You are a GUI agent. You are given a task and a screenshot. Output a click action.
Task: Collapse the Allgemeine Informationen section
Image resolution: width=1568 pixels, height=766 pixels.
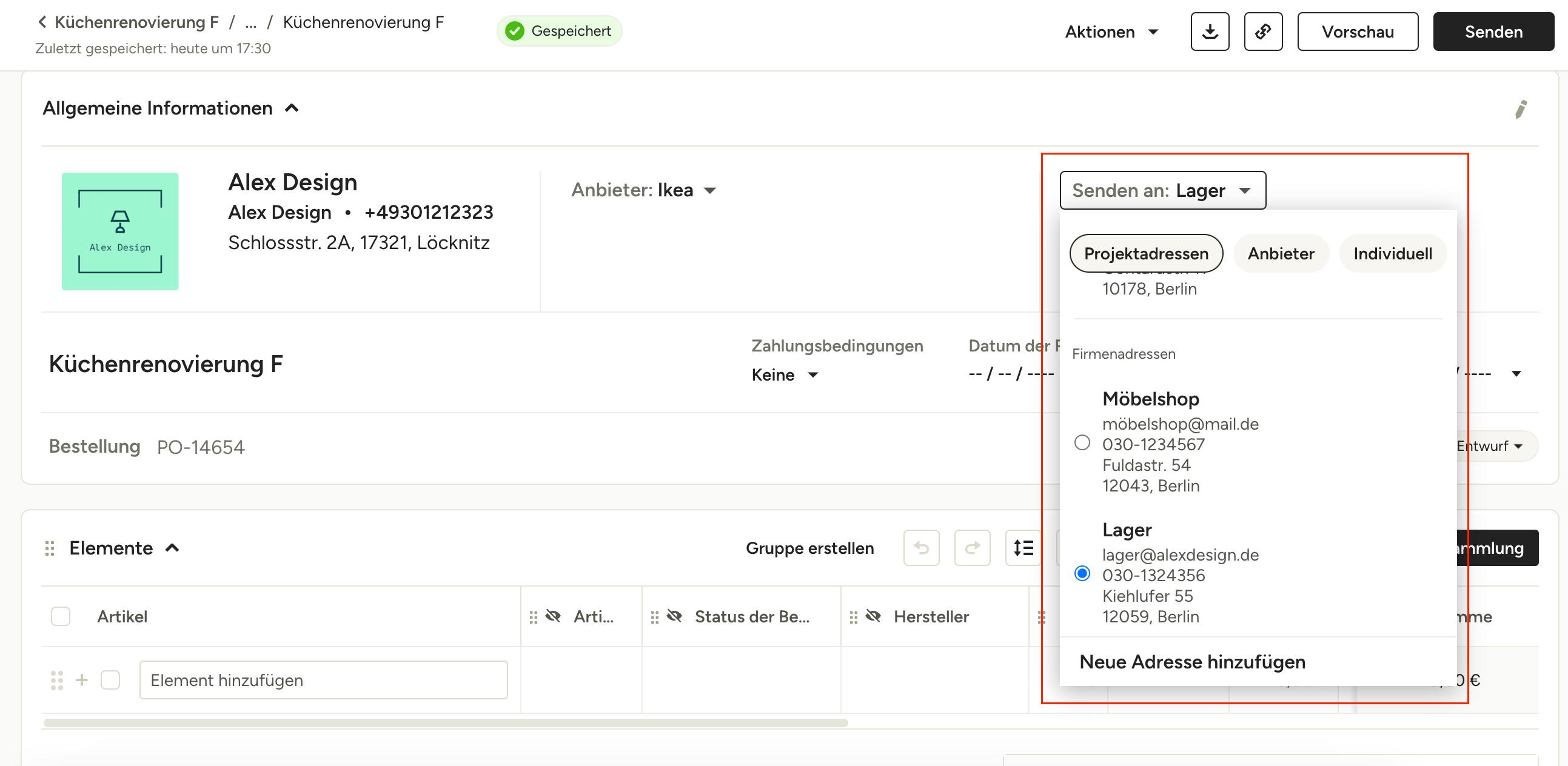pyautogui.click(x=292, y=108)
